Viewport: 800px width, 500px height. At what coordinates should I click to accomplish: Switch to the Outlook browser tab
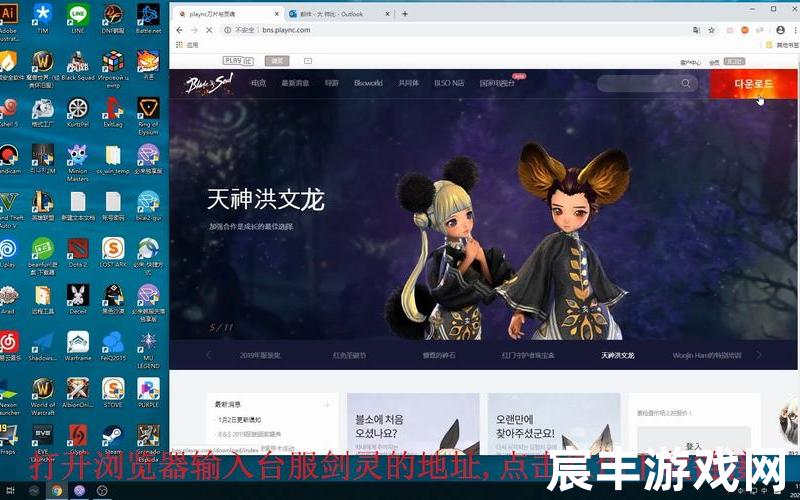[x=338, y=14]
